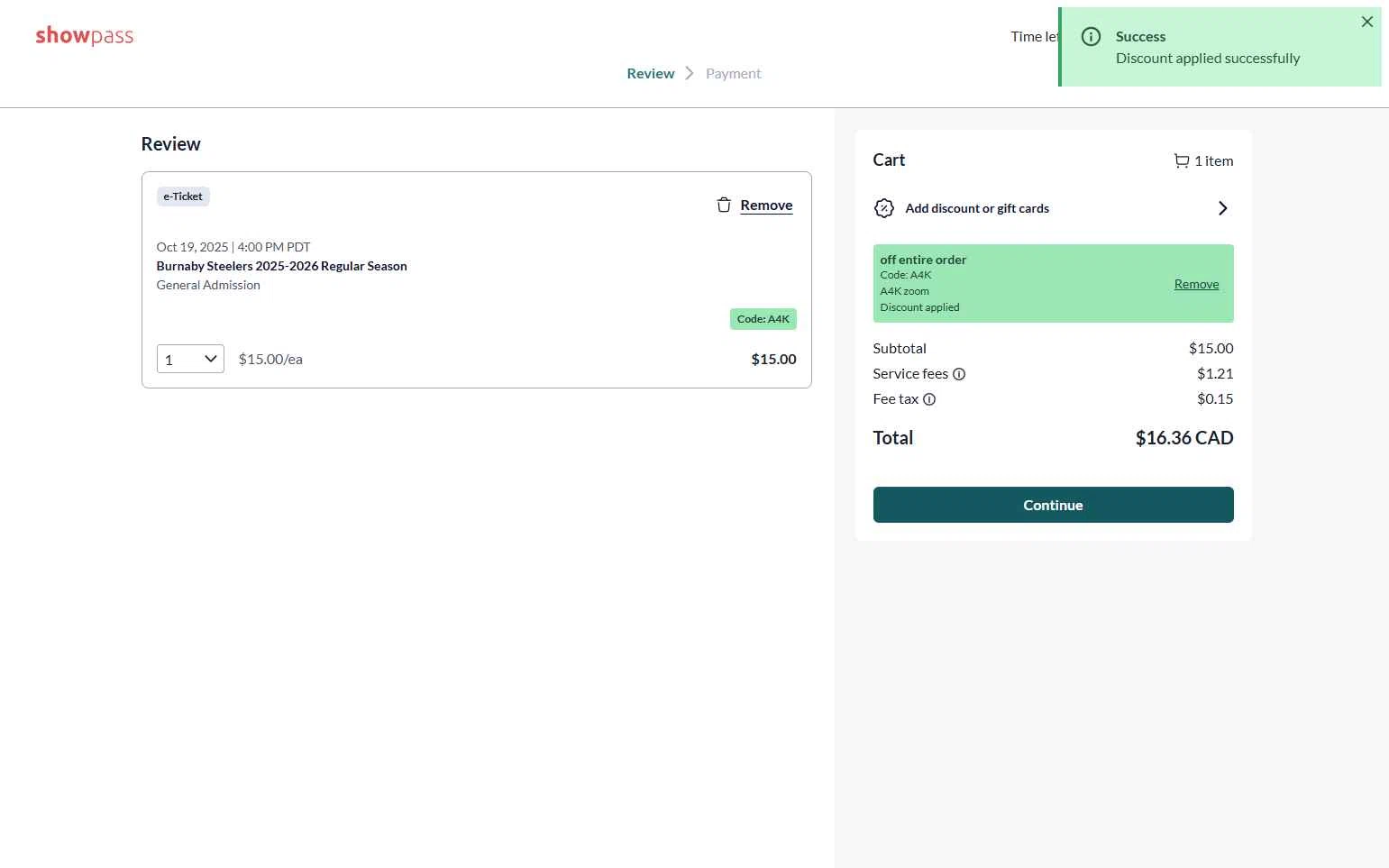Go to the Review step
The height and width of the screenshot is (868, 1389).
coord(651,74)
